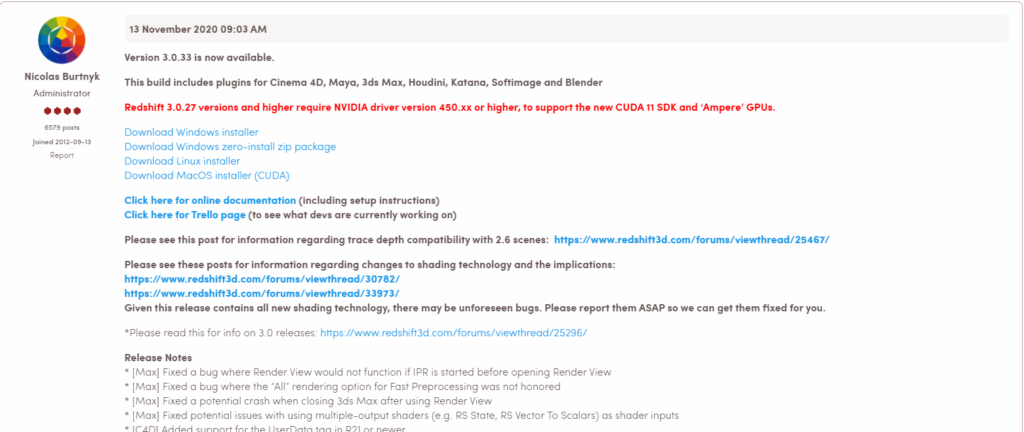Click the post date '13 November 2020 09:03 AM'
Viewport: 1024px width, 432px height.
point(198,29)
